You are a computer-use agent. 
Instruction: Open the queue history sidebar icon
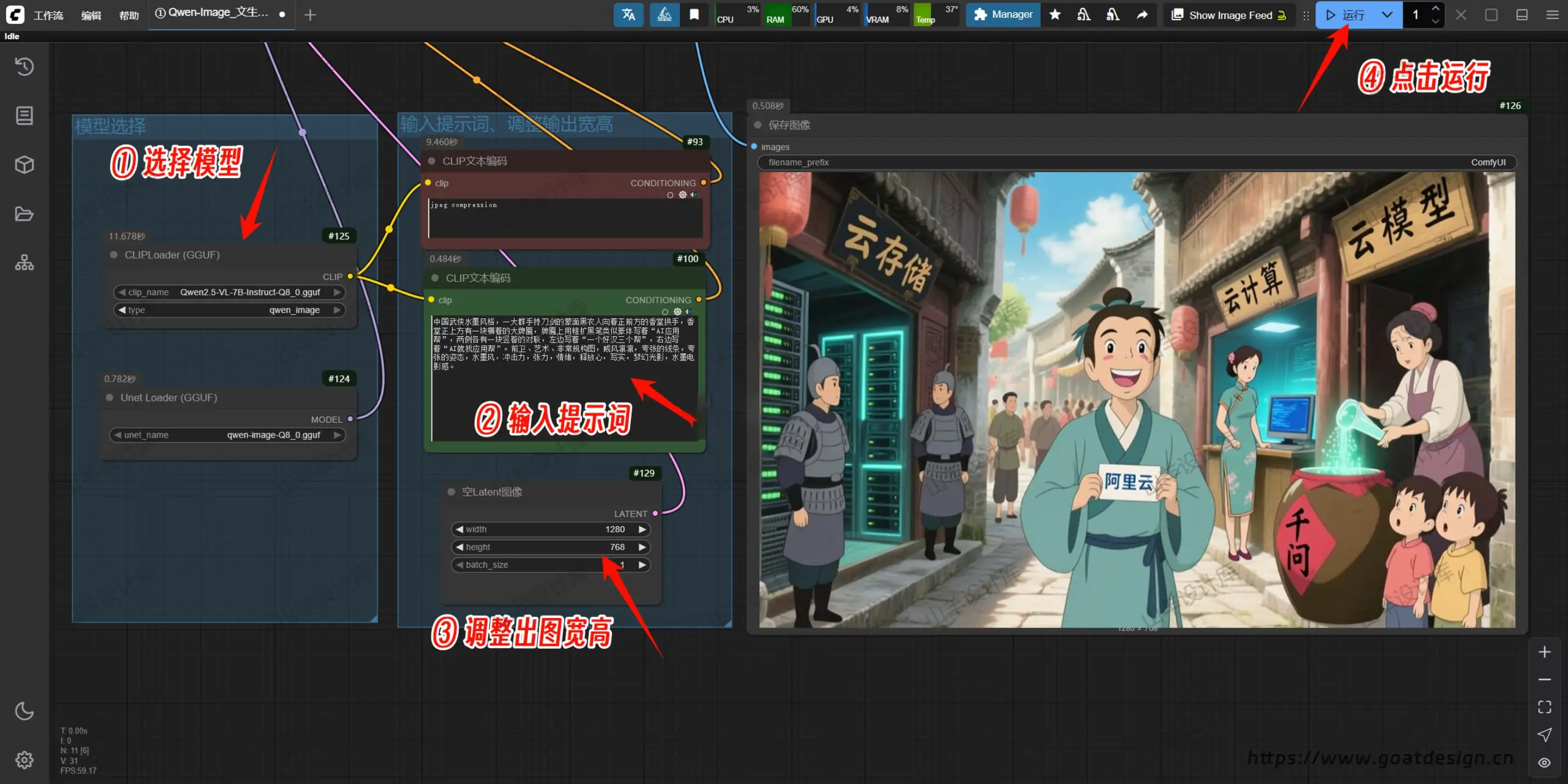(x=24, y=66)
